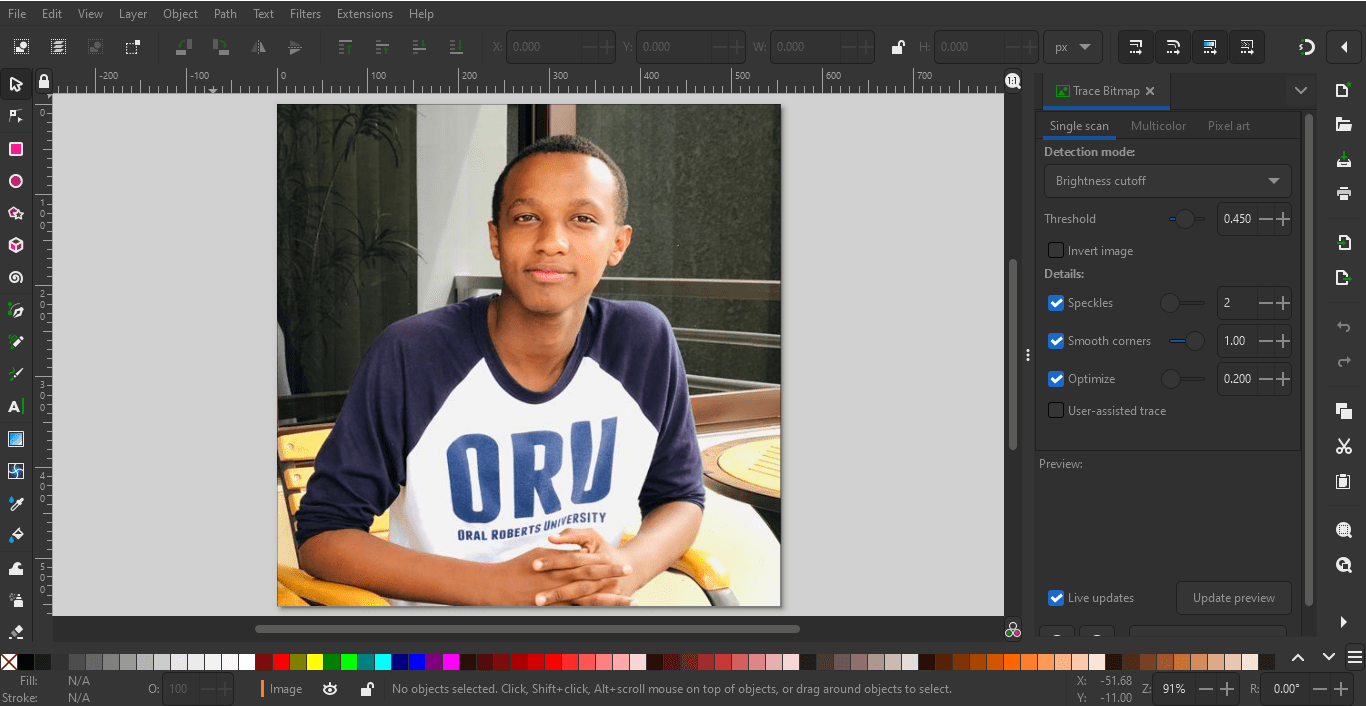Viewport: 1366px width, 706px height.
Task: Switch to the Multicolor tab
Action: 1158,126
